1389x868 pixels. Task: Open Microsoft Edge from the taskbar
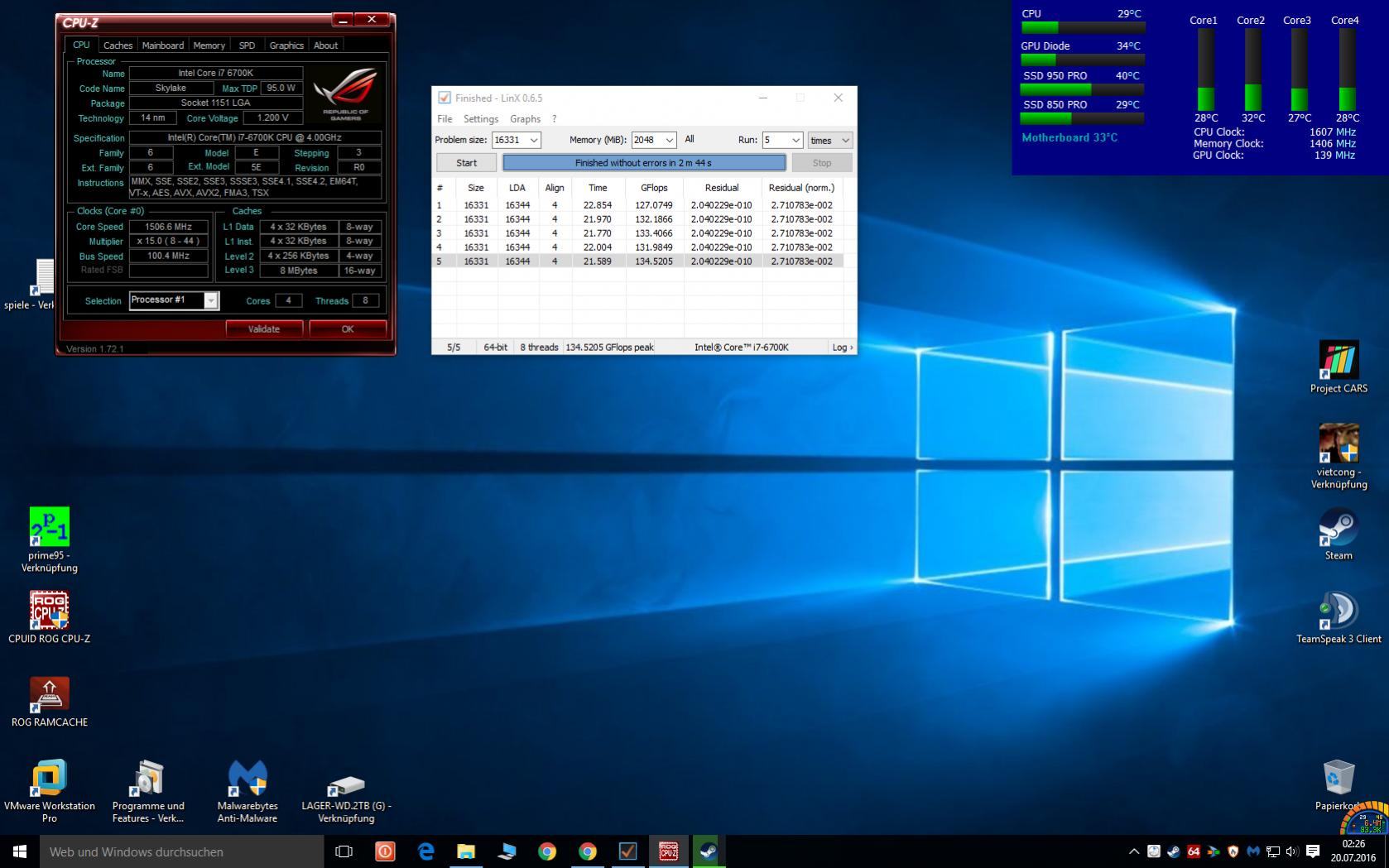pos(425,851)
